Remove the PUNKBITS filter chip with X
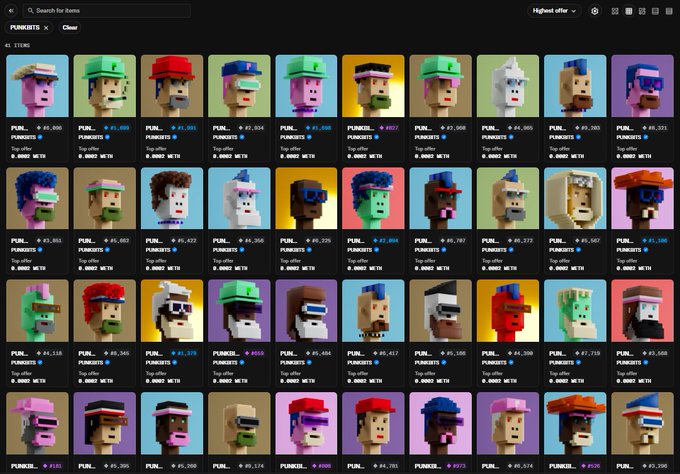The image size is (680, 474). tap(46, 28)
